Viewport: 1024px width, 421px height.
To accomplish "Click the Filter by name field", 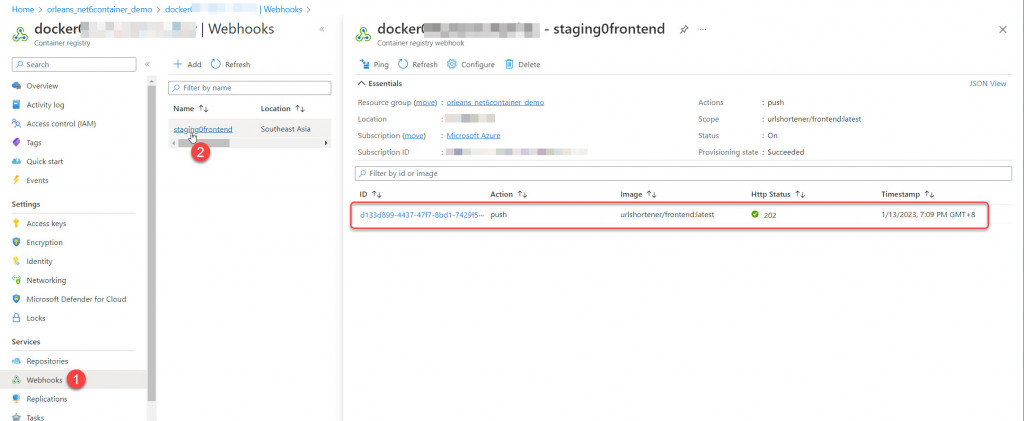I will click(250, 87).
